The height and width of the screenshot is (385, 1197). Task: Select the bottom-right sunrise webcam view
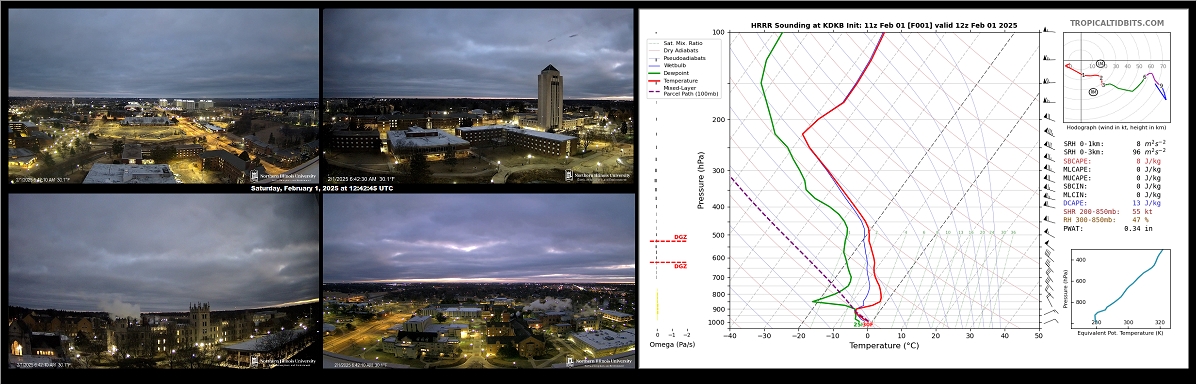(479, 280)
